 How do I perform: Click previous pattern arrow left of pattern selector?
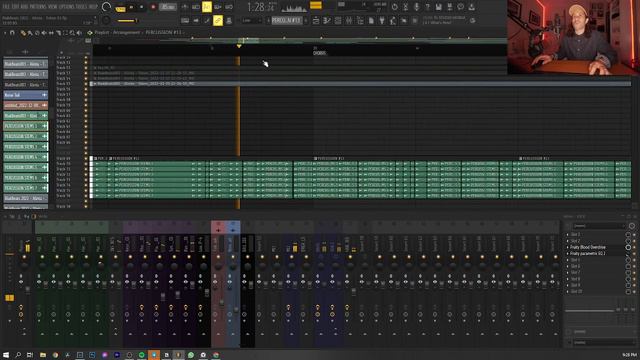pyautogui.click(x=268, y=20)
